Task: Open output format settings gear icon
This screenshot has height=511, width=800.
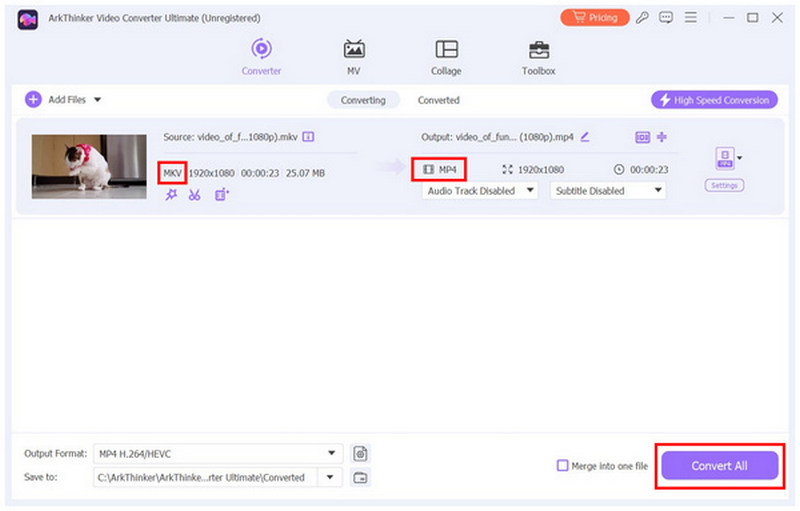Action: pos(360,453)
